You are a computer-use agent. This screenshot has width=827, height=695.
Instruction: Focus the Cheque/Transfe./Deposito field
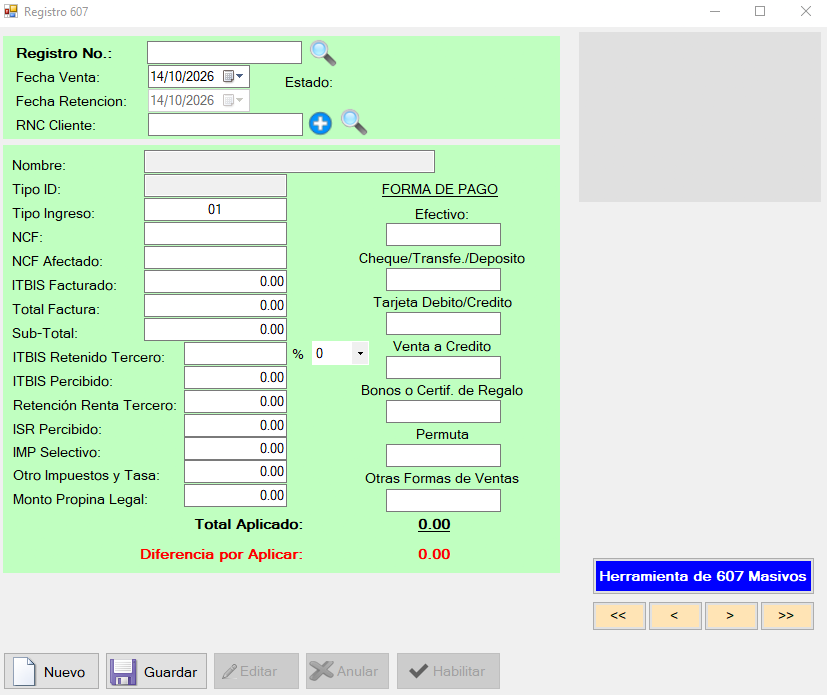[x=443, y=279]
